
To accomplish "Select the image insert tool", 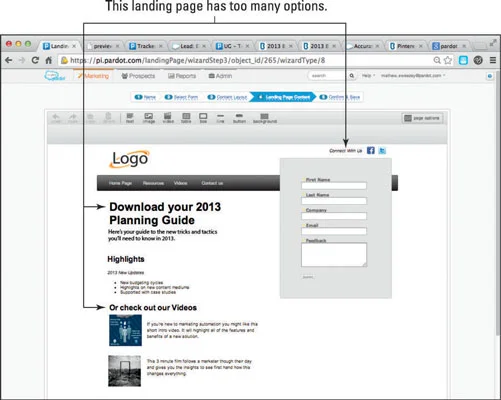I will pyautogui.click(x=149, y=118).
